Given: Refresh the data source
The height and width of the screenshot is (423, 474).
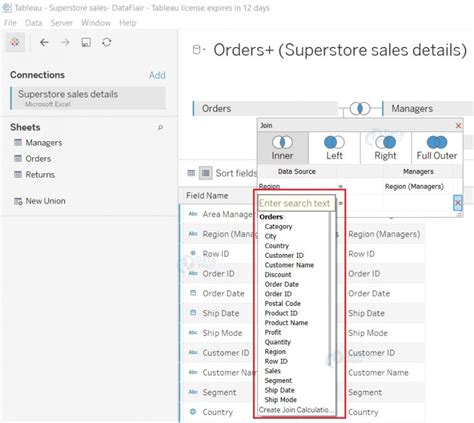Looking at the screenshot, I should [x=107, y=42].
